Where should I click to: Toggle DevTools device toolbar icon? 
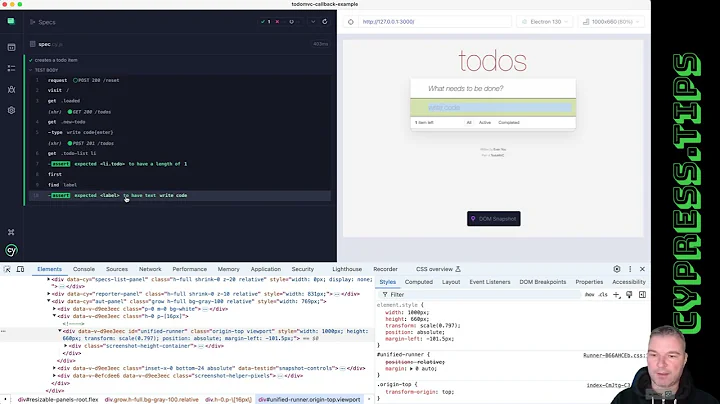click(x=20, y=269)
